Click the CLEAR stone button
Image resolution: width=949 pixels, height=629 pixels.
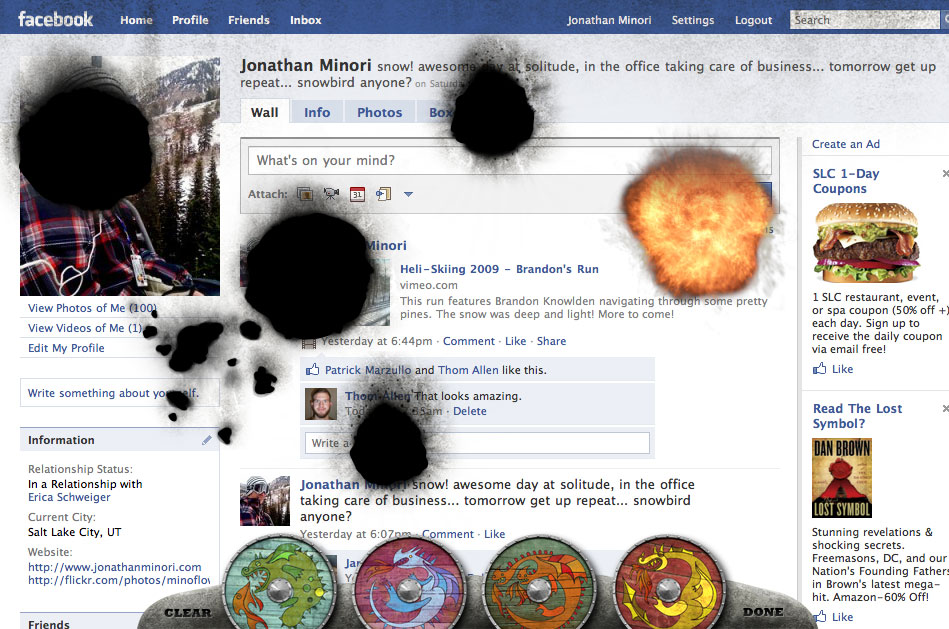[188, 613]
